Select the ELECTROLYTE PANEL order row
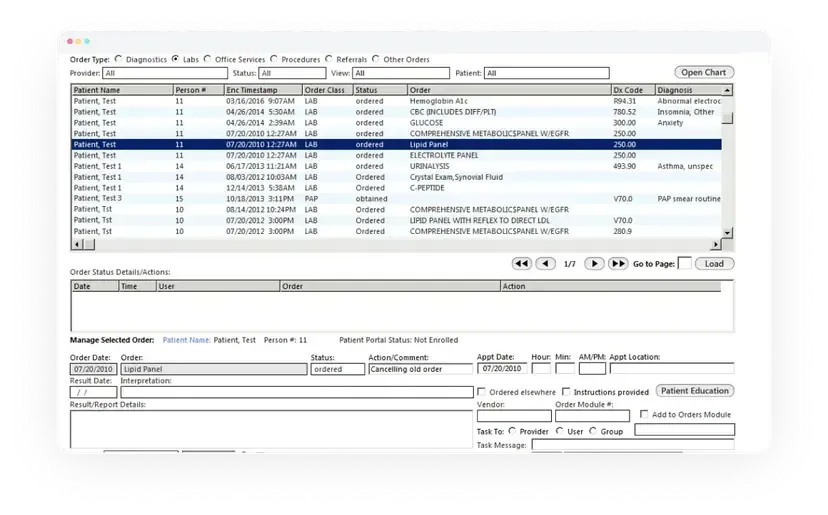 click(x=396, y=155)
